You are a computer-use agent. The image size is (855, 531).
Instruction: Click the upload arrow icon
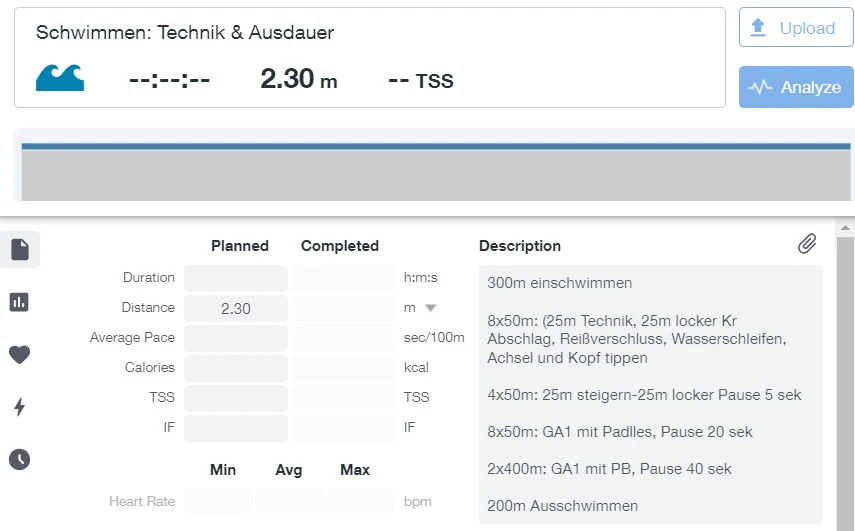[758, 27]
